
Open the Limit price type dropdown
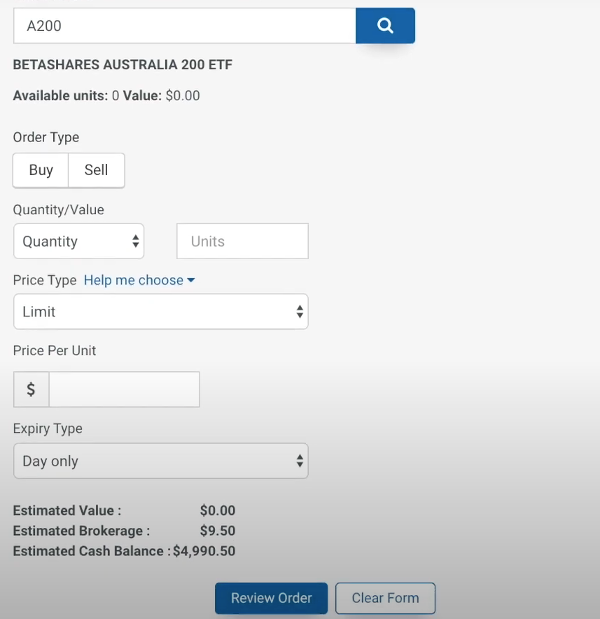[161, 311]
